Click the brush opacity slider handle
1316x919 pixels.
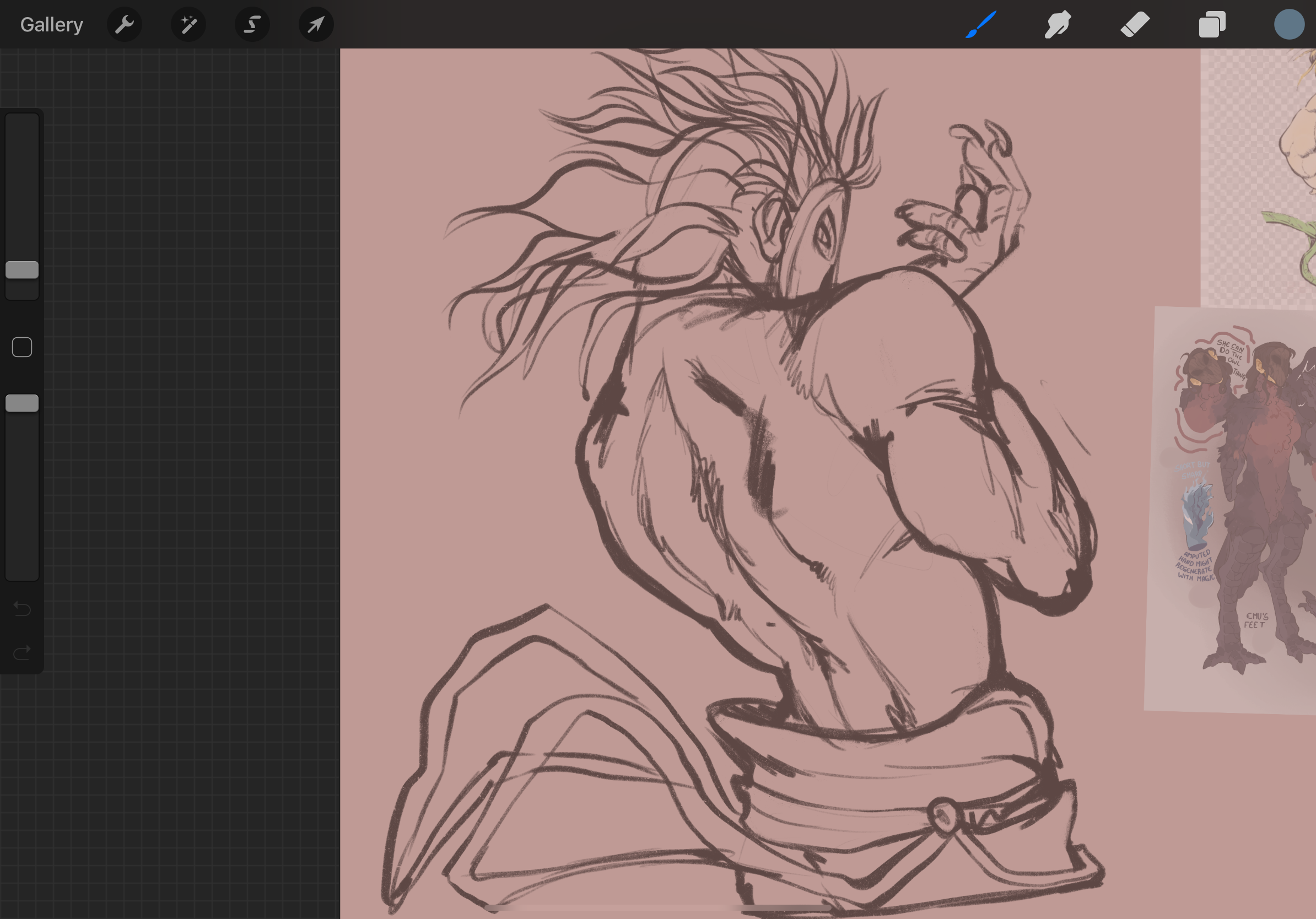pos(22,403)
